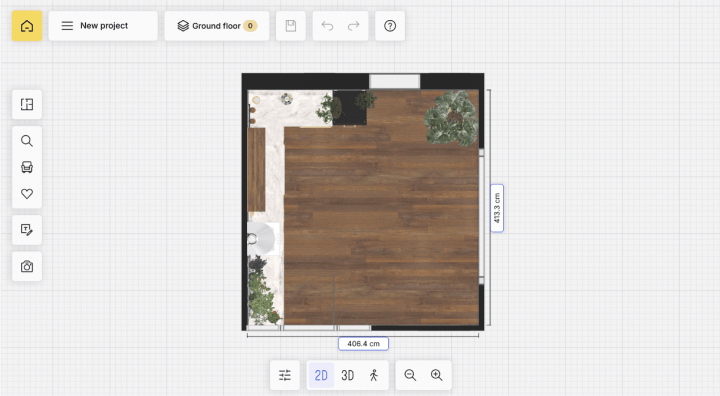Redo the last action
Viewport: 720px width, 396px height.
click(x=354, y=26)
